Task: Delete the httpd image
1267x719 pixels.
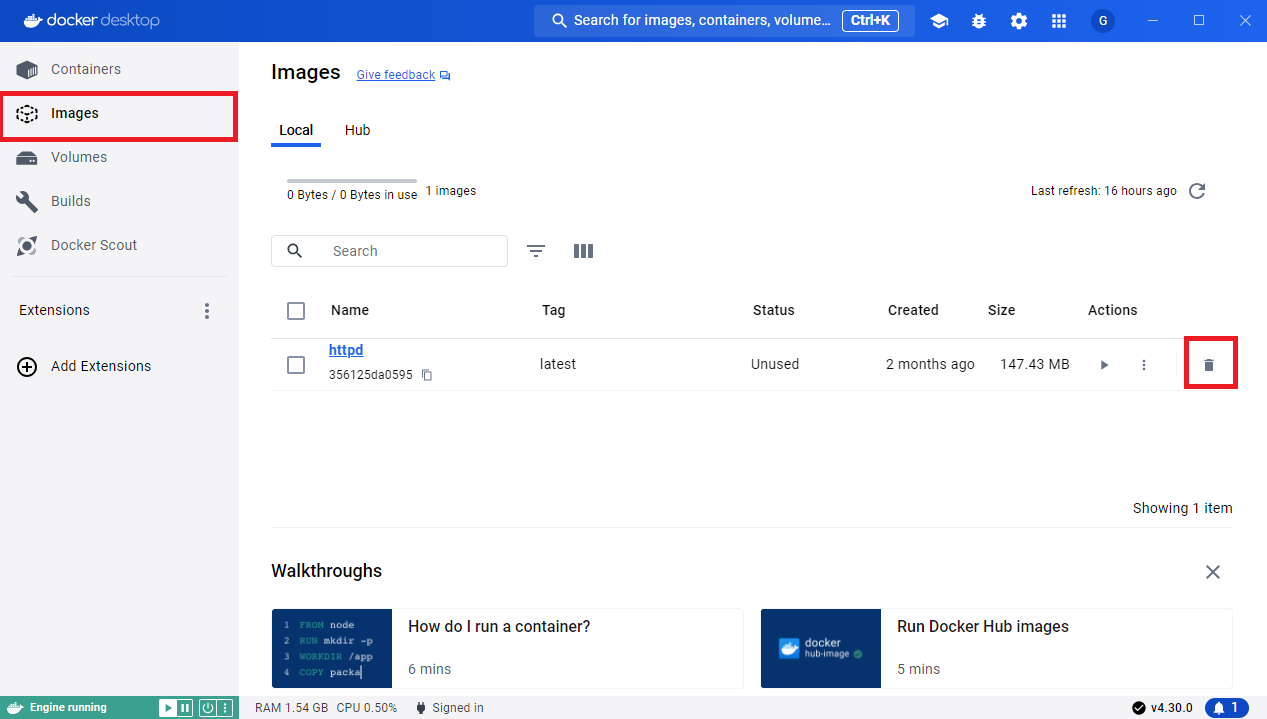Action: pos(1209,365)
